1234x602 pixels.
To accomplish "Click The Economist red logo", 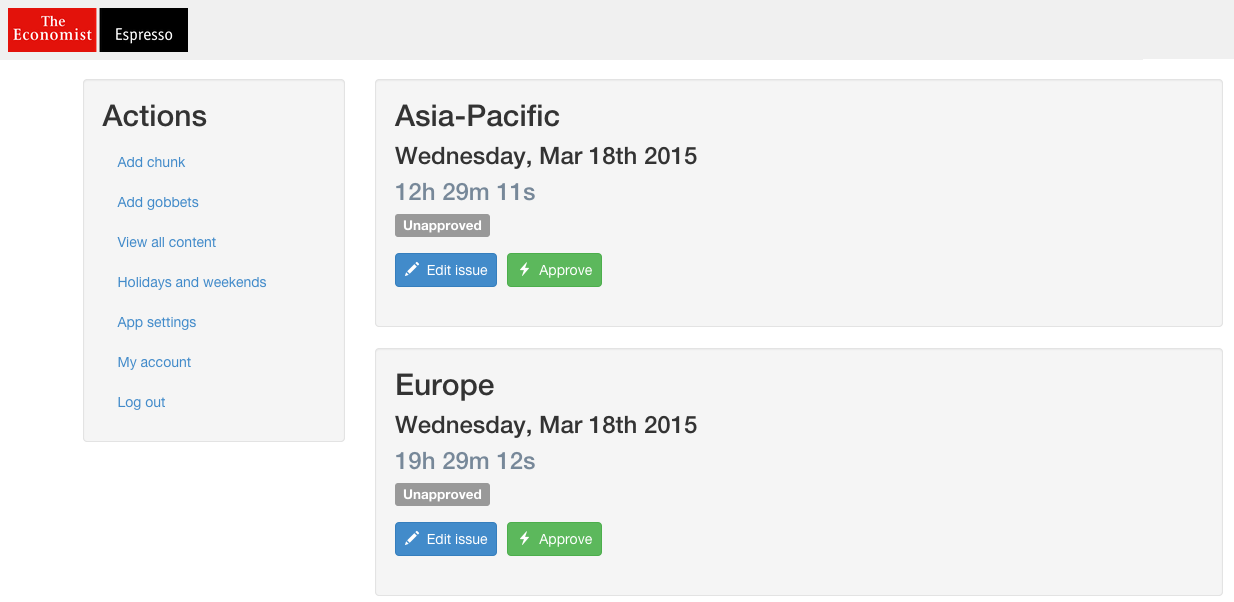I will pos(52,30).
